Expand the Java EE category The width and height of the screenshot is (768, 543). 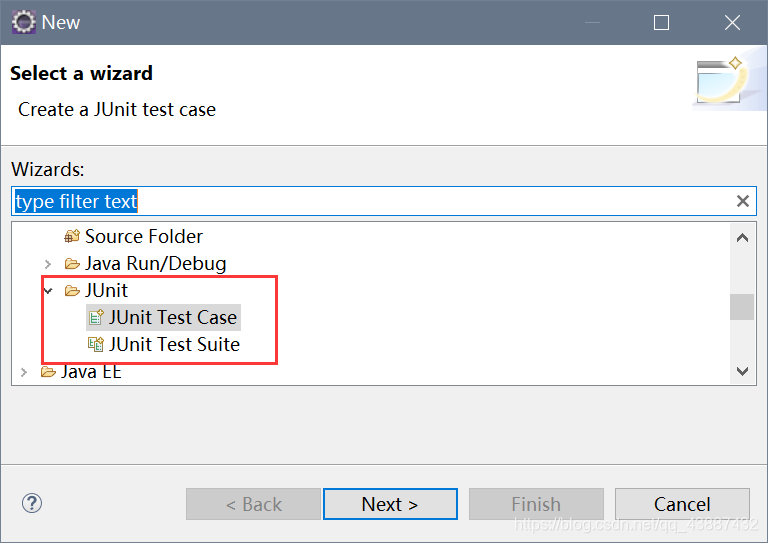(24, 372)
